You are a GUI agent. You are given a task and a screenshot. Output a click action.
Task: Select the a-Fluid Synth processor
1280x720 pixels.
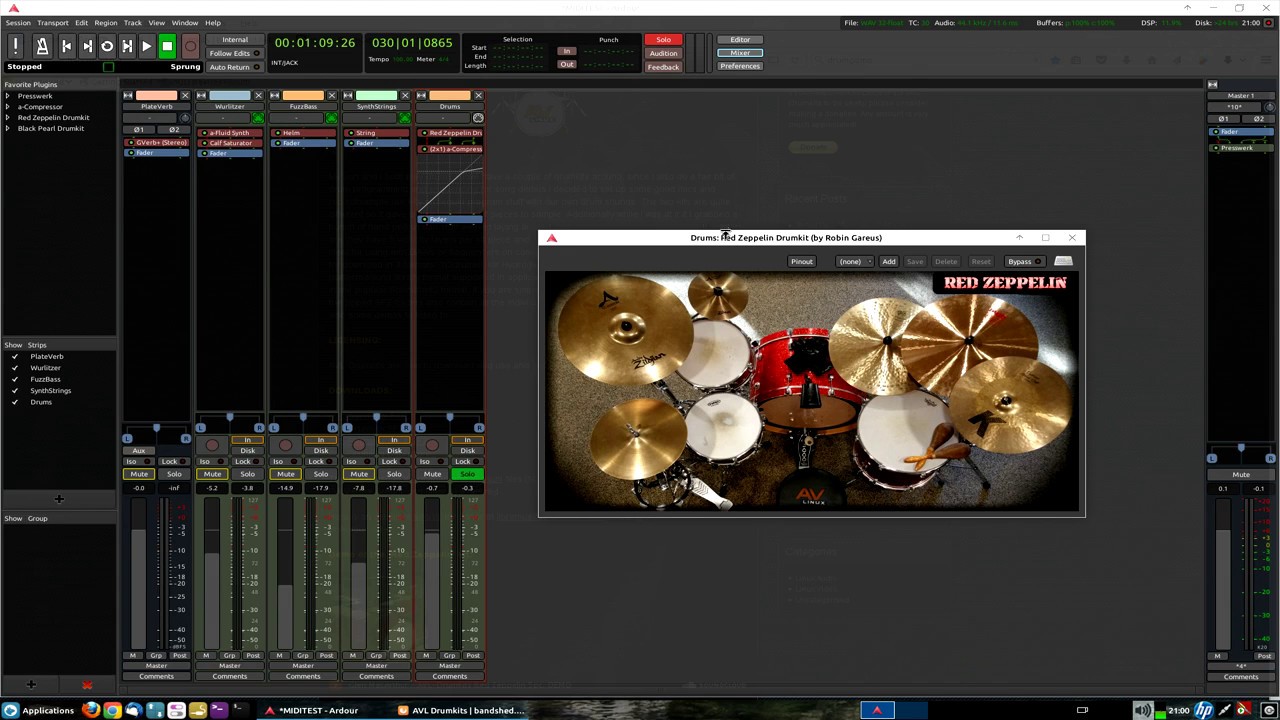(x=230, y=133)
